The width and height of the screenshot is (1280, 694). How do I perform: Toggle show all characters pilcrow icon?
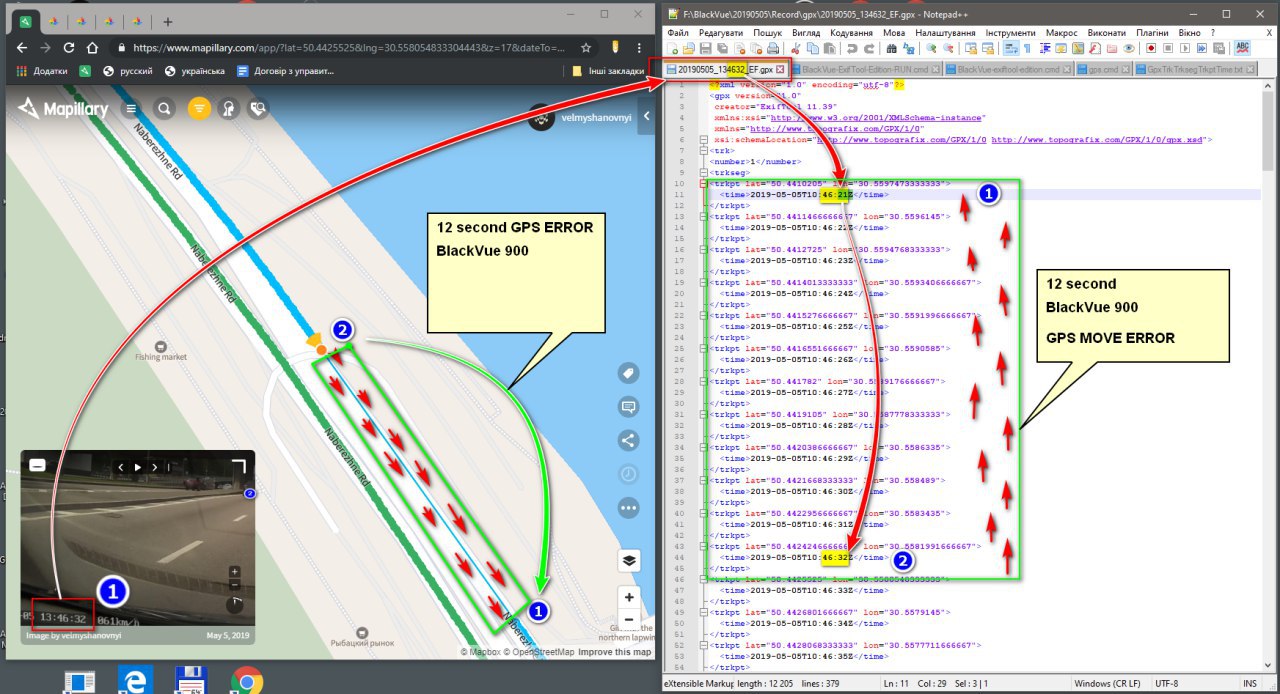click(x=1027, y=48)
